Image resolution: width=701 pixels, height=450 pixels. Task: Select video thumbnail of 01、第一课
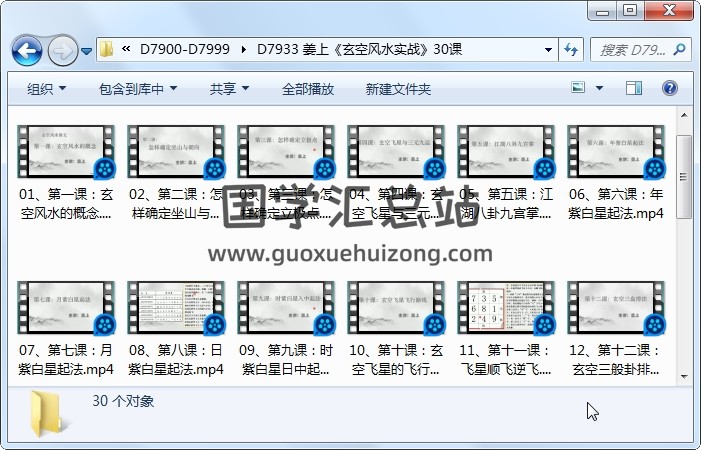tap(66, 152)
